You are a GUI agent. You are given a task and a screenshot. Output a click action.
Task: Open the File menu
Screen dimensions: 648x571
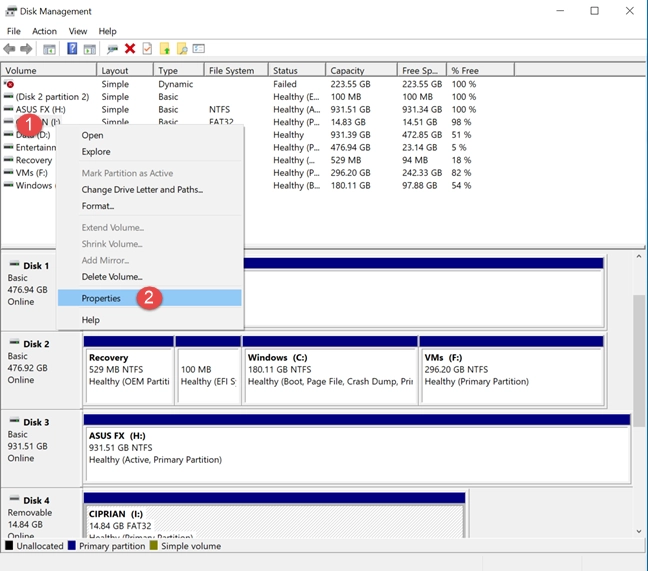coord(14,31)
